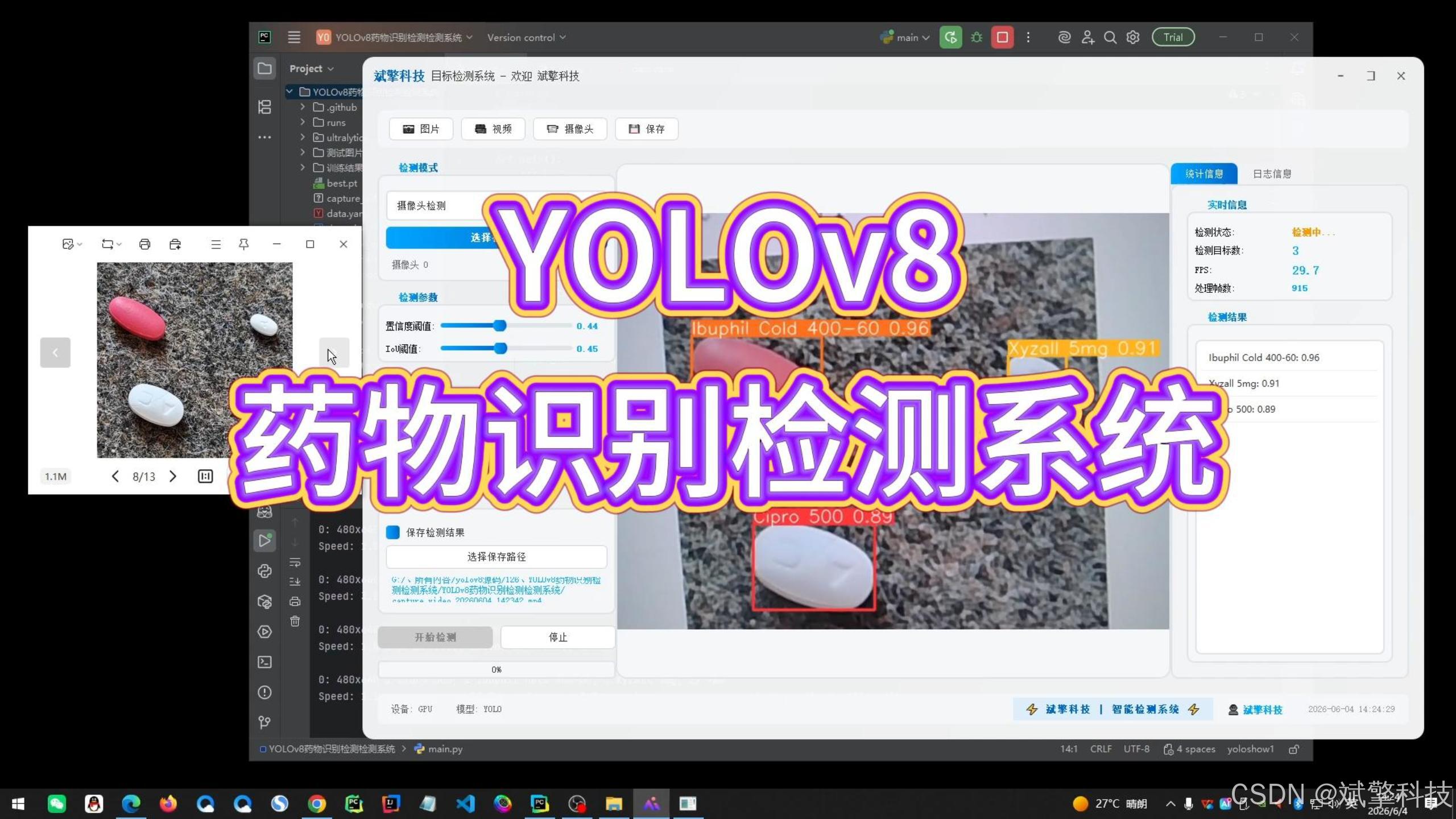This screenshot has width=1456, height=819.
Task: Open the main run configuration dropdown
Action: point(905,38)
